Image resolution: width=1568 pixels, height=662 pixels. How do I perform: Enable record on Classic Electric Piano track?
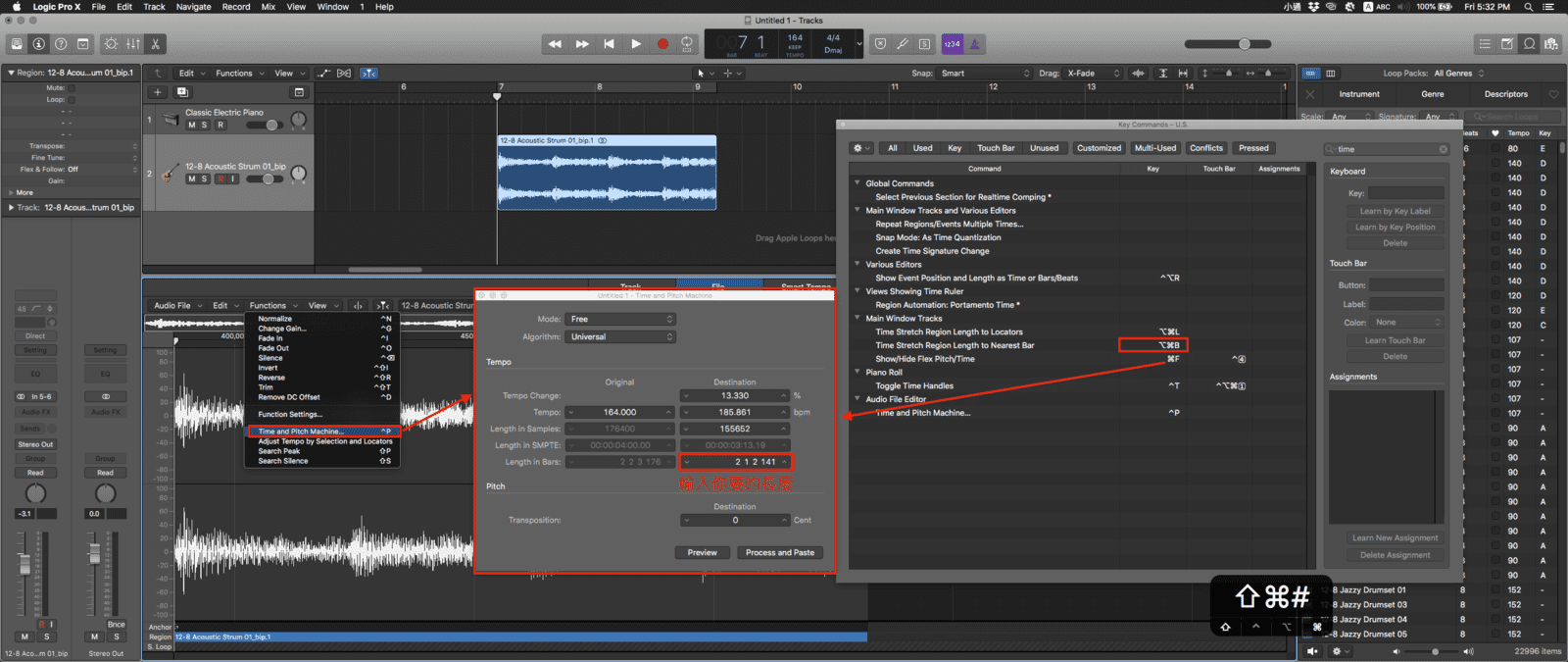coord(220,125)
